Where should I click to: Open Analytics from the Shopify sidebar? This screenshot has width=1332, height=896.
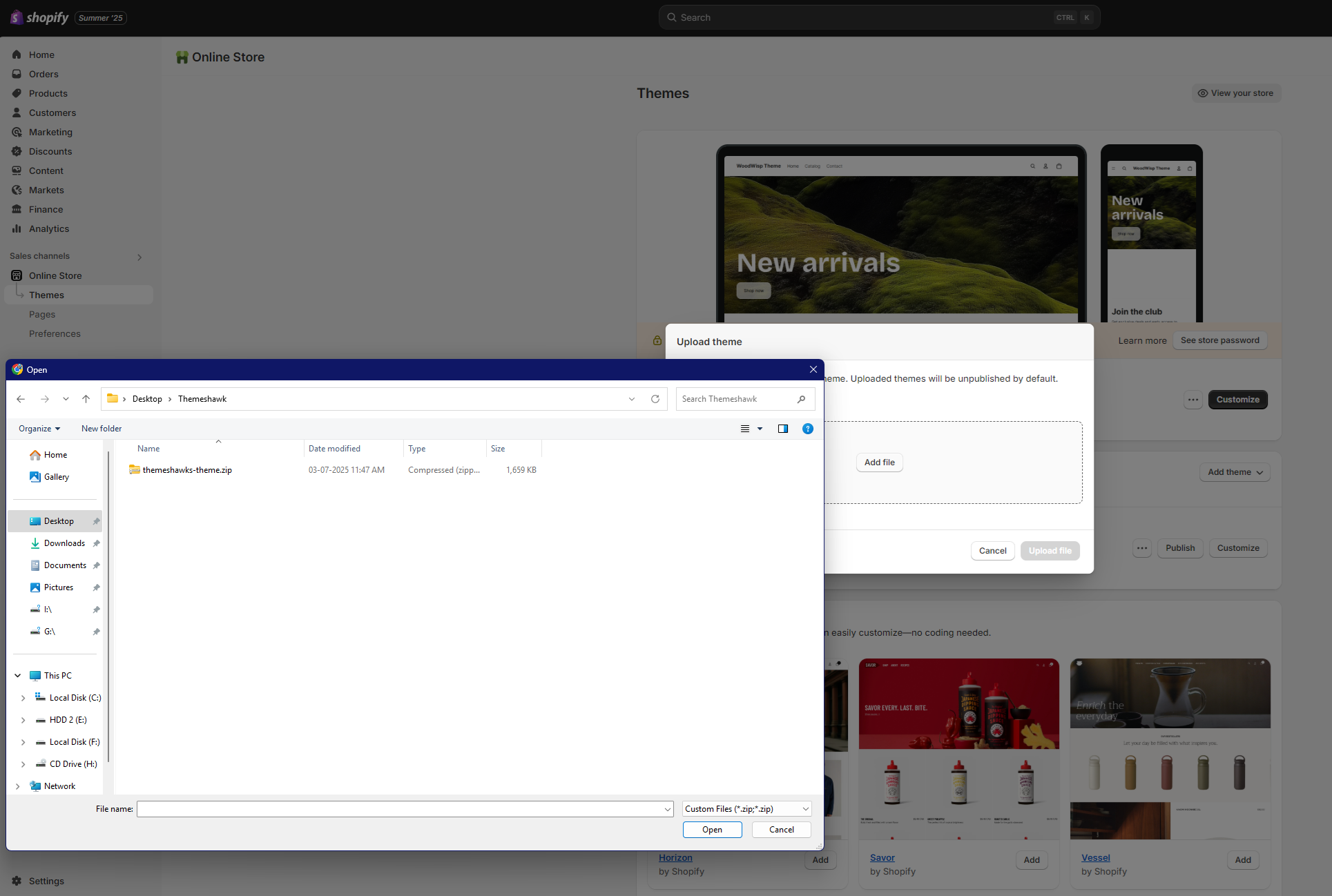(48, 228)
